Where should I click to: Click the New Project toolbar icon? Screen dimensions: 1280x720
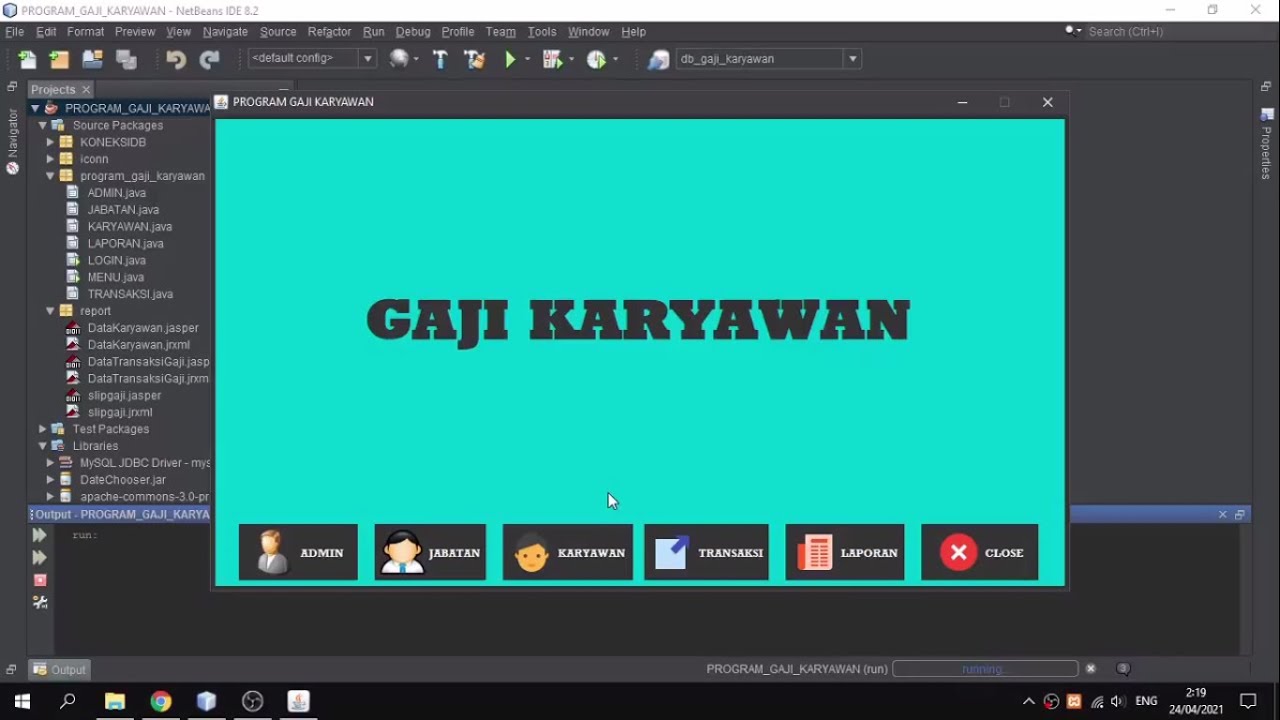coord(59,59)
